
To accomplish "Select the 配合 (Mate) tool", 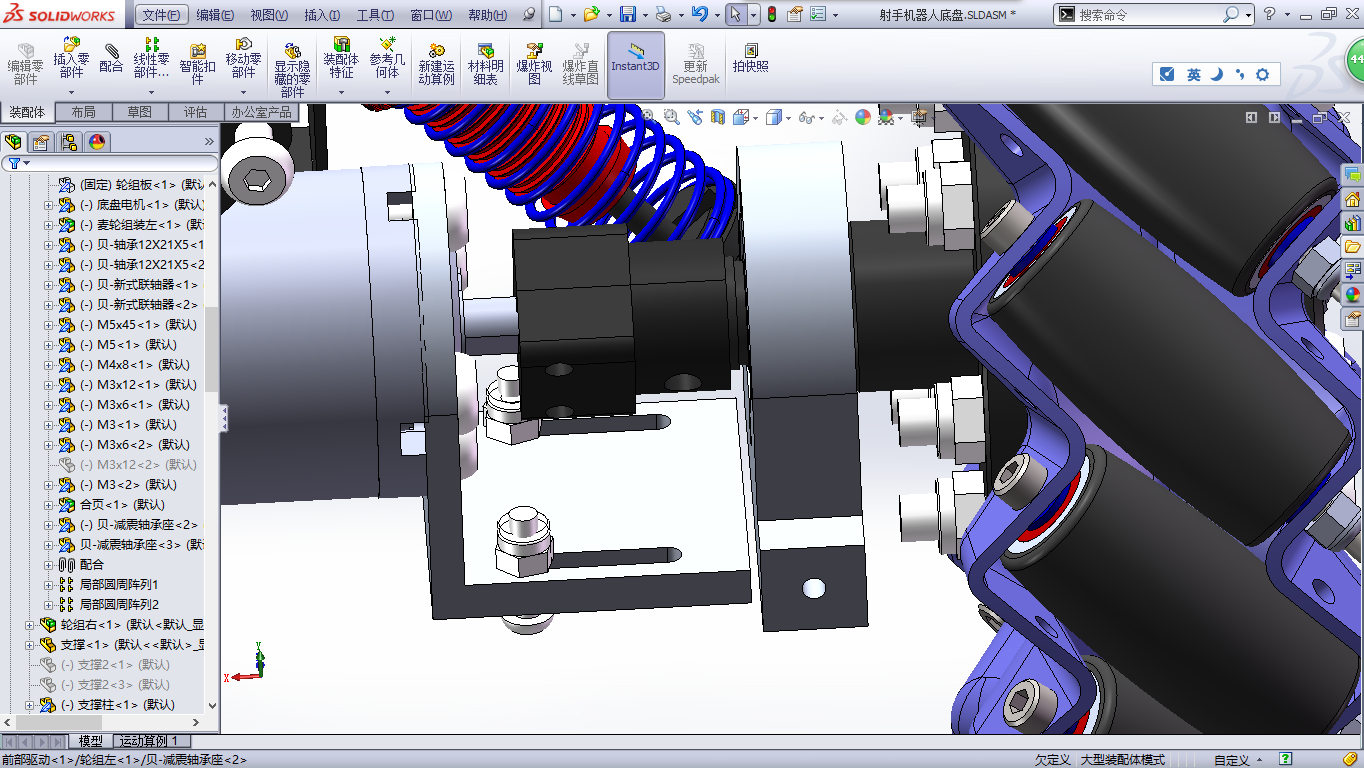I will [x=111, y=58].
